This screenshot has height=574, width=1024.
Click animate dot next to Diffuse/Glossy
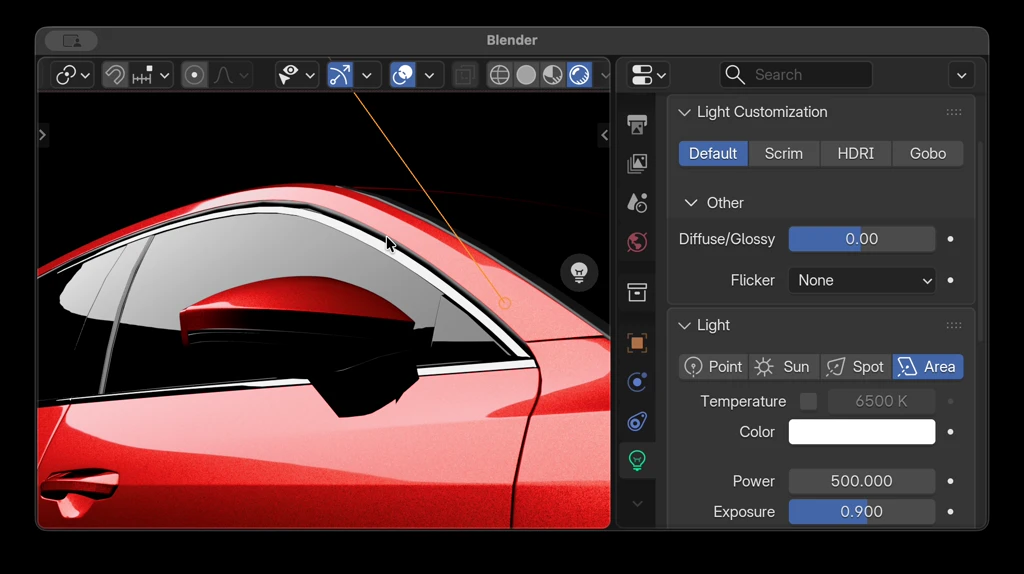point(951,239)
